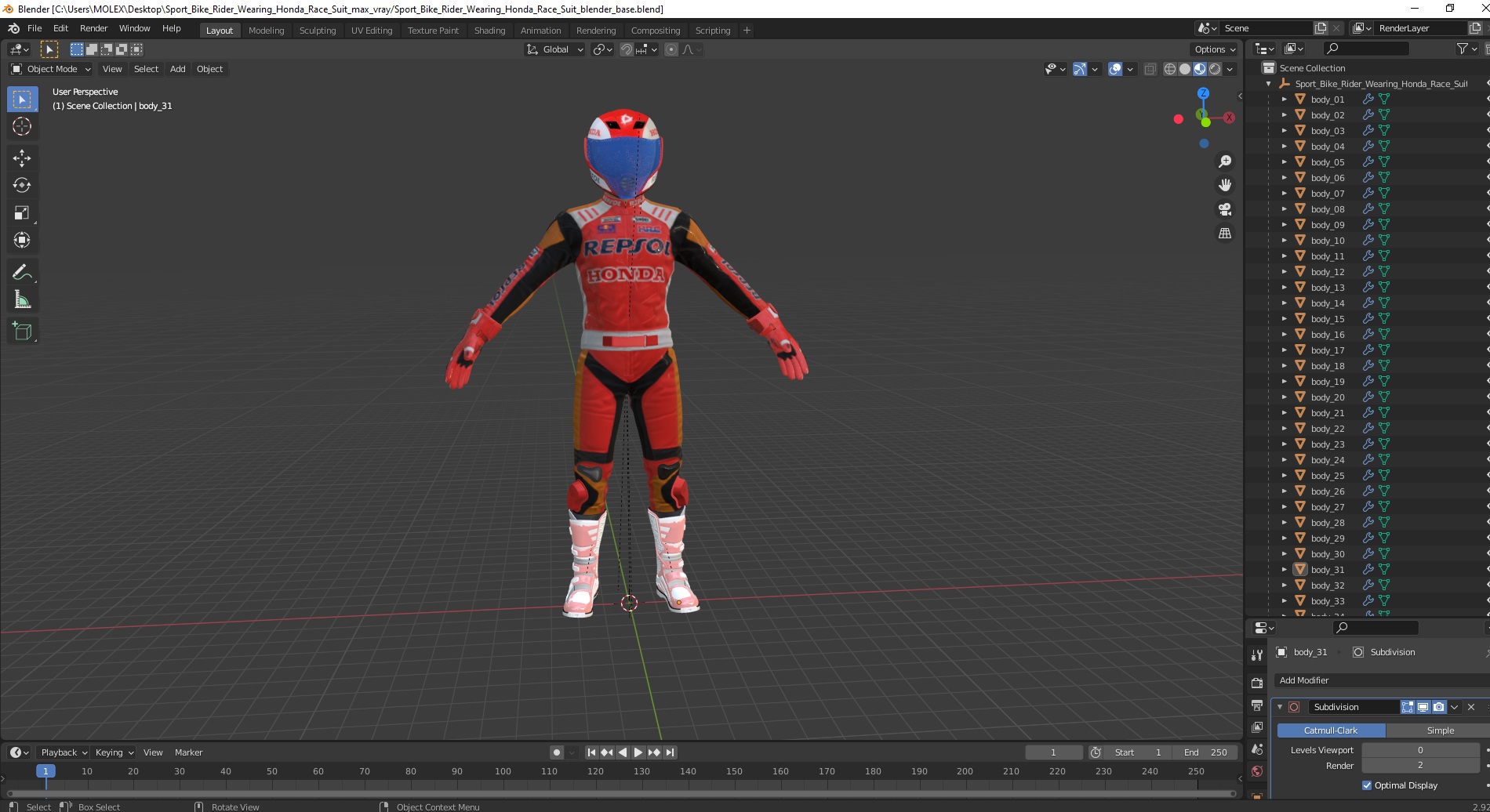Select Catmull-Clark subdivision type
This screenshot has height=812, width=1490.
[1331, 730]
